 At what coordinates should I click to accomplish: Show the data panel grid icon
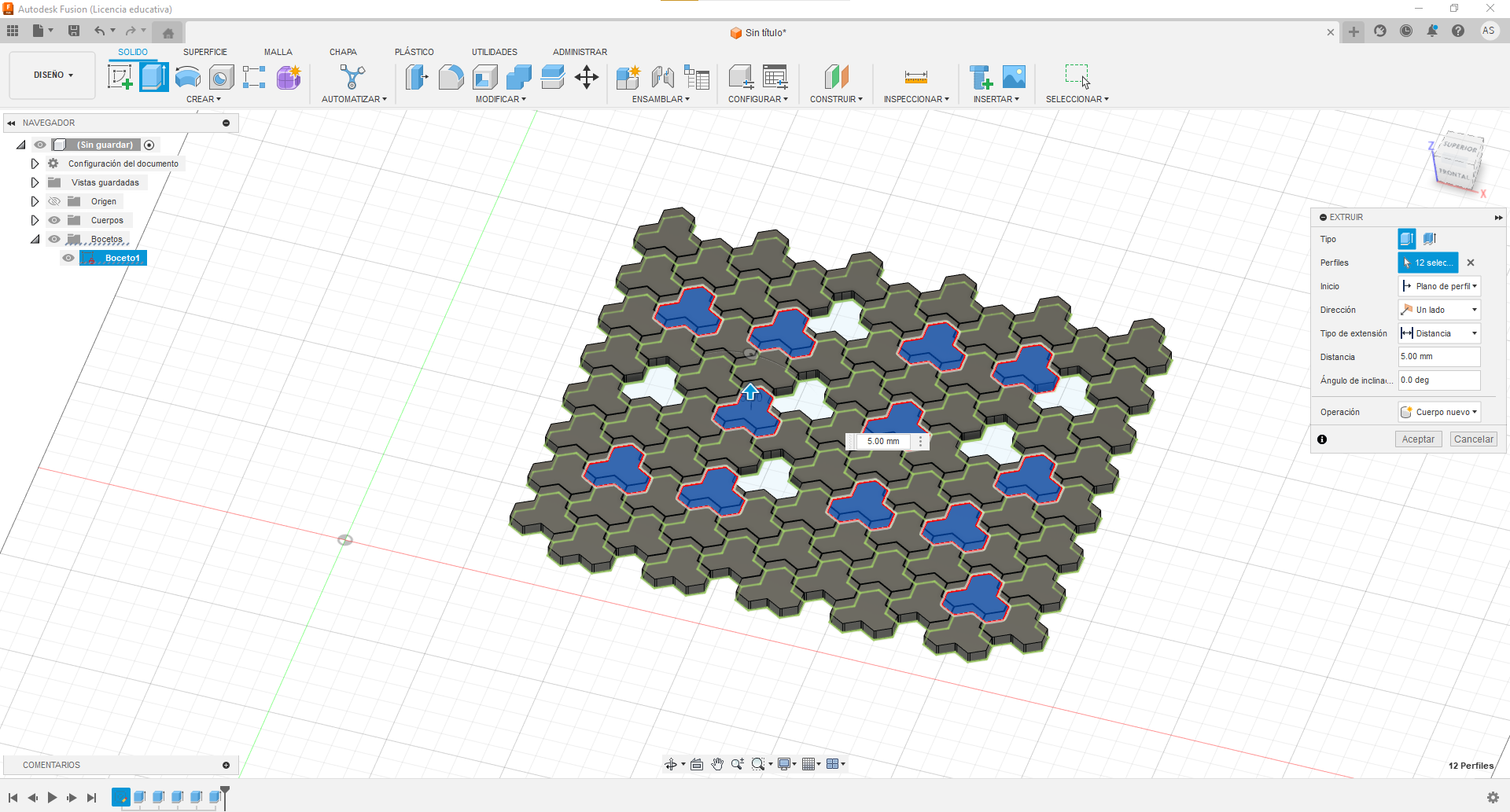tap(13, 31)
